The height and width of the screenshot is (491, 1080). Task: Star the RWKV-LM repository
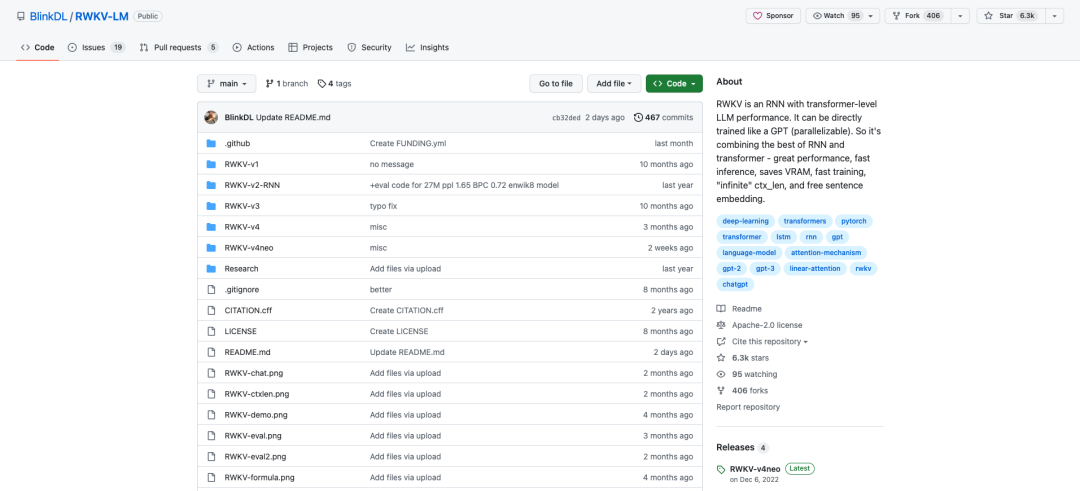pos(1010,16)
